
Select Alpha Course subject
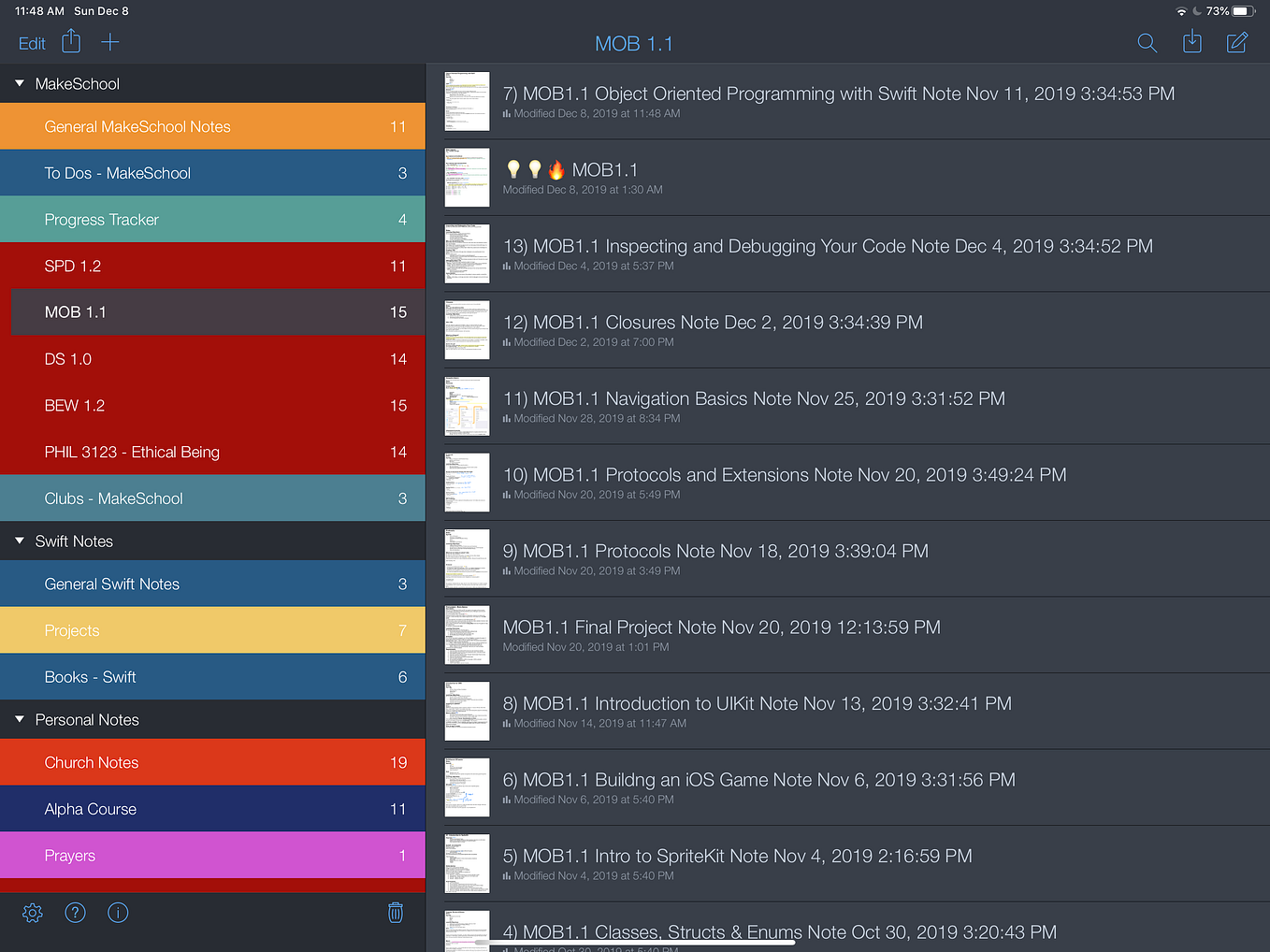click(212, 809)
